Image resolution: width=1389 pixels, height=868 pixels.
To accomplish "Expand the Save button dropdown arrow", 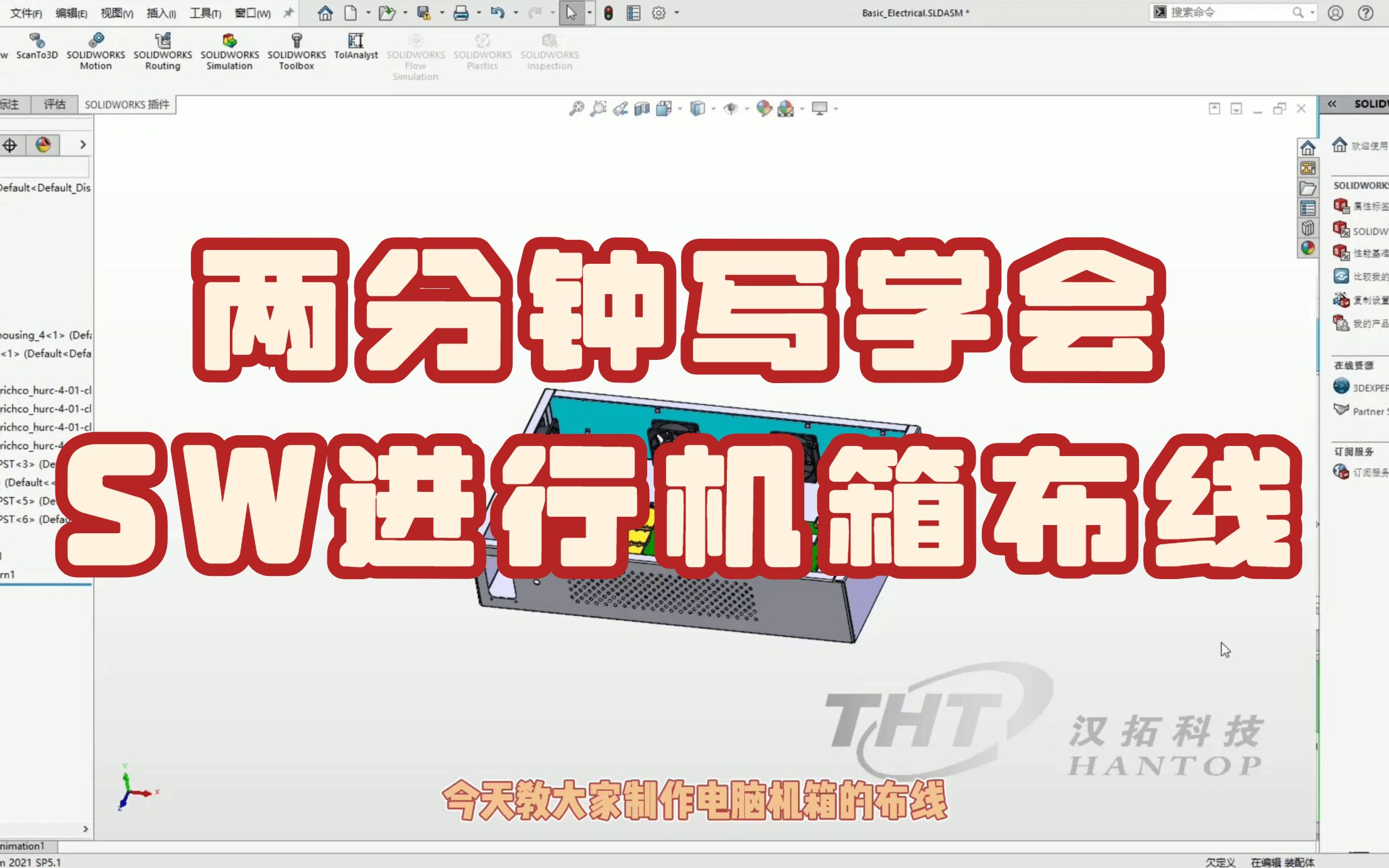I will click(442, 13).
